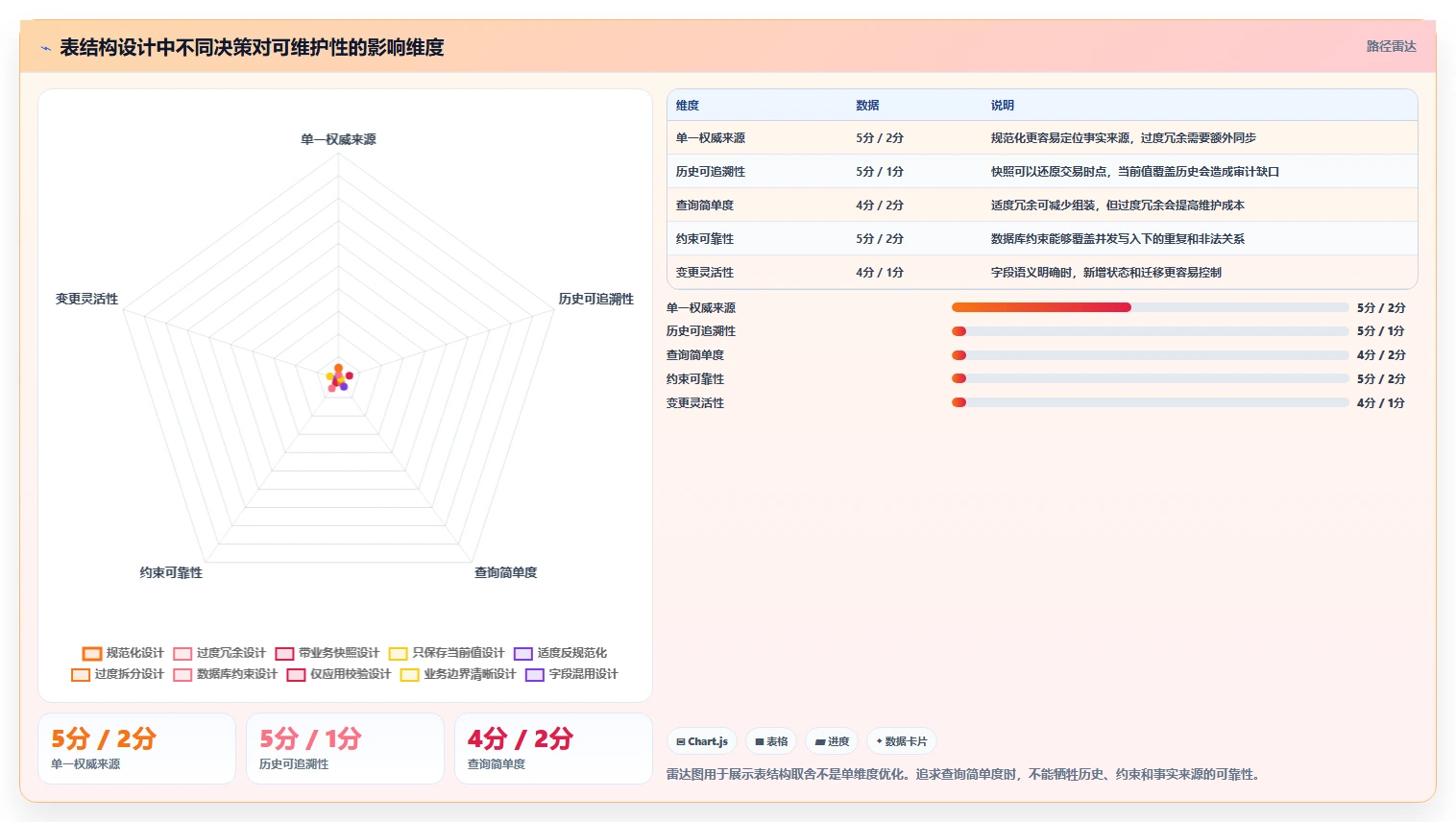Click table value 4分 / 1分 in 变更灵活性 row
This screenshot has width=1456, height=822.
coord(880,273)
